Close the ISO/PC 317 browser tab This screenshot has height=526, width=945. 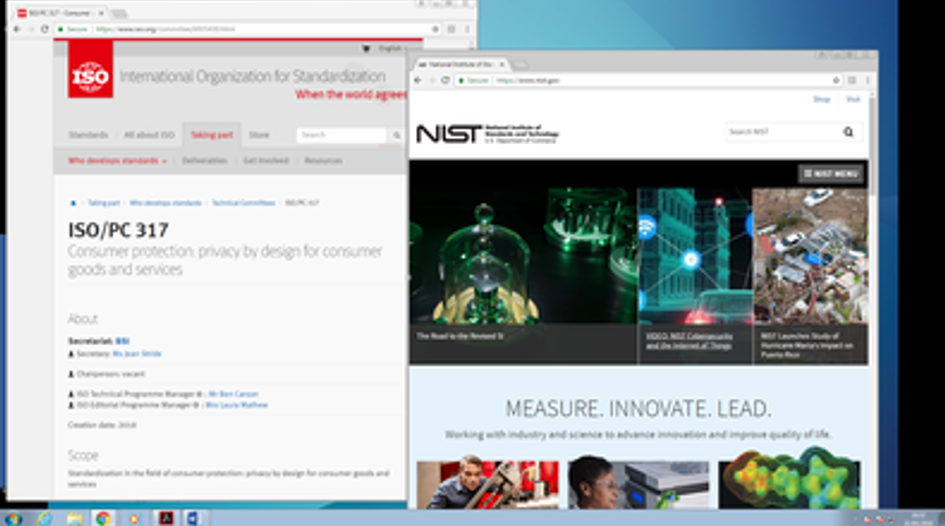tap(101, 13)
